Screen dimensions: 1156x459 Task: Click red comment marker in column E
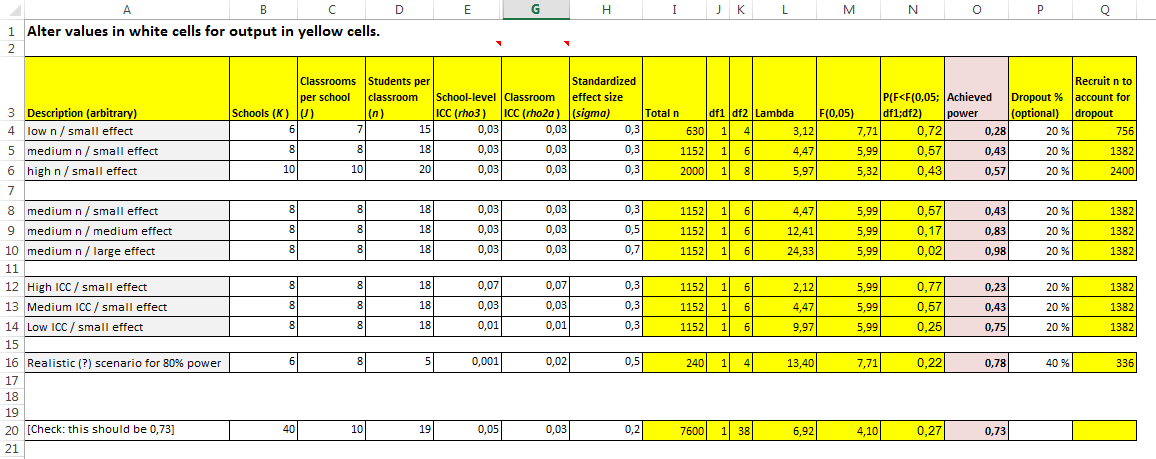498,44
